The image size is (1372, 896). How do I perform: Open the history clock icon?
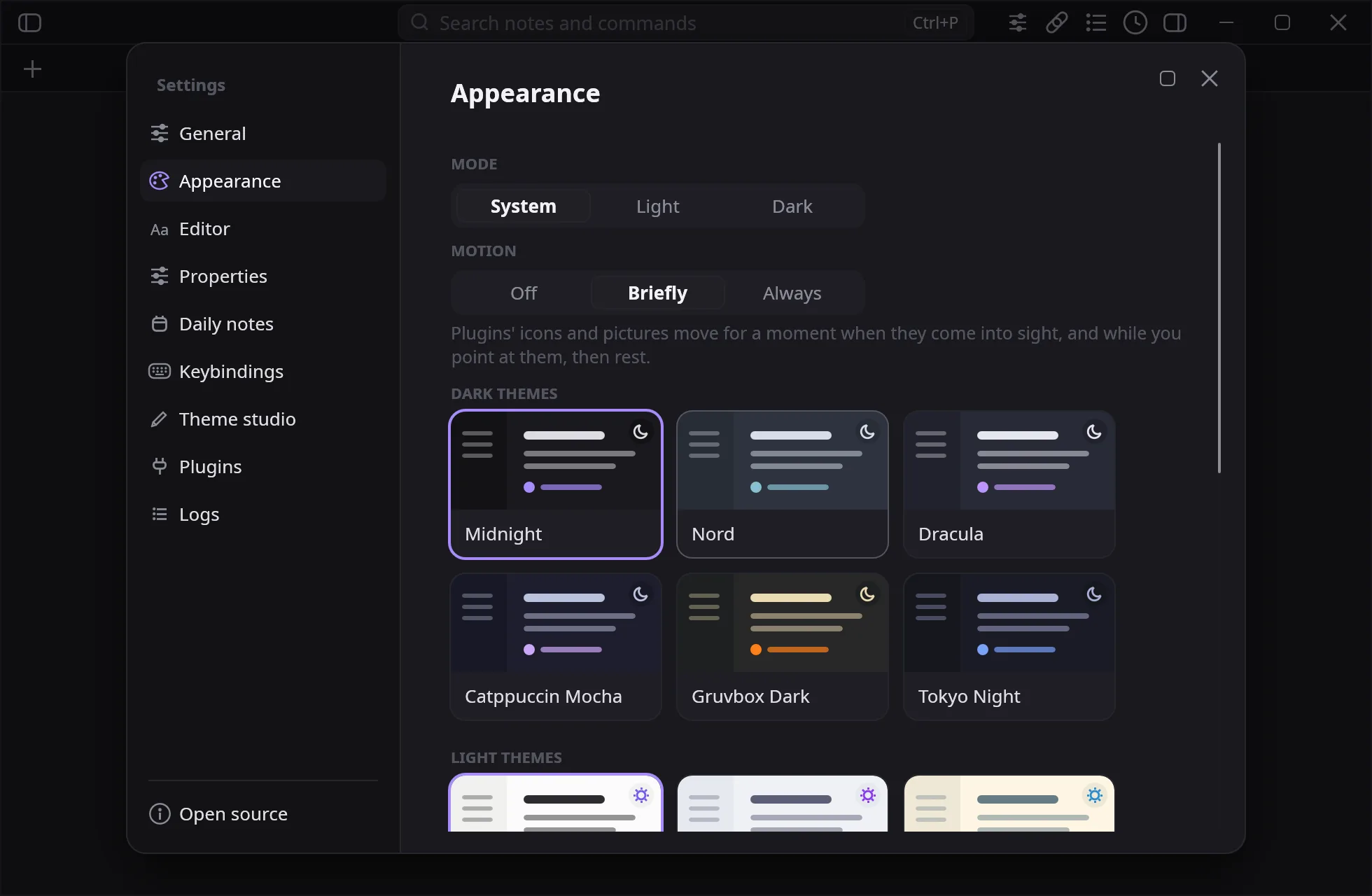pos(1135,22)
